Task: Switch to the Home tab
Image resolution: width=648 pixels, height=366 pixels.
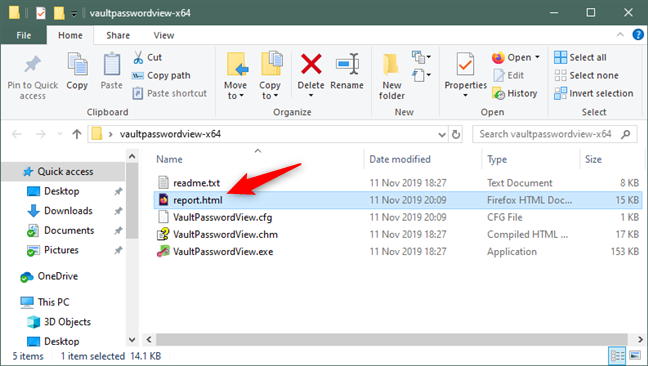Action: pyautogui.click(x=70, y=36)
